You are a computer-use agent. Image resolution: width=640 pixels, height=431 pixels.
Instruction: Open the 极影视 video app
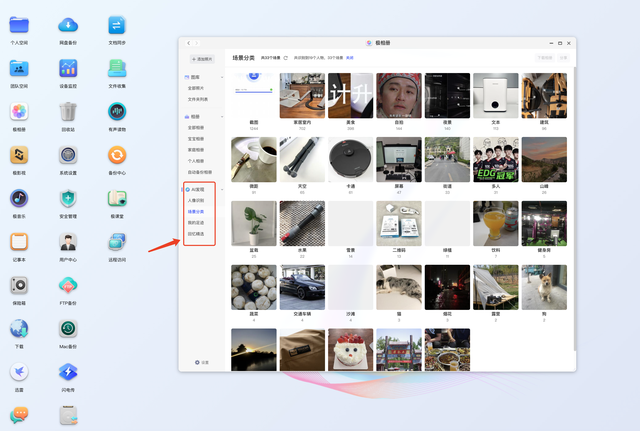coord(19,155)
